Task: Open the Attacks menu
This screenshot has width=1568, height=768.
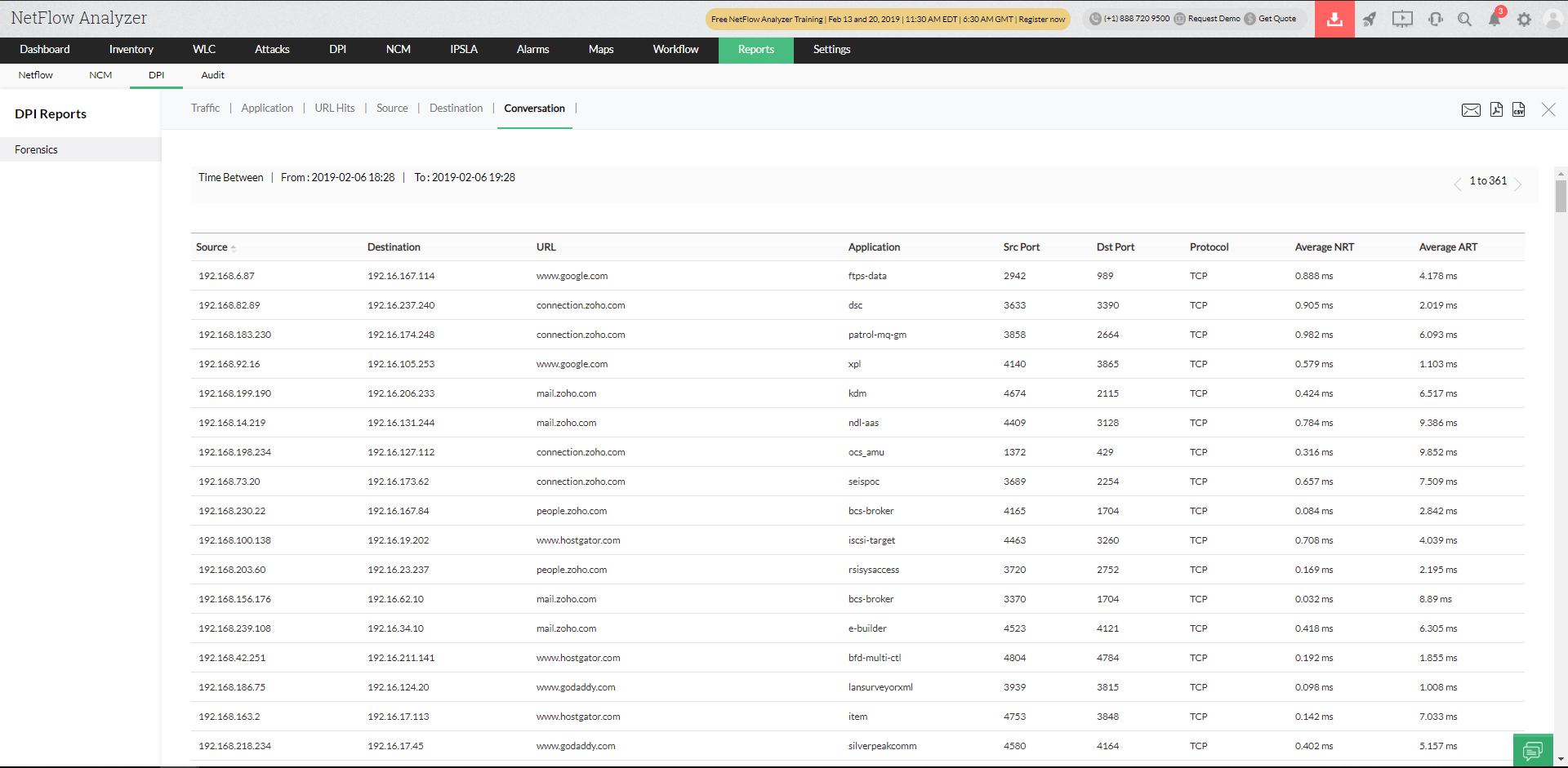Action: point(272,50)
